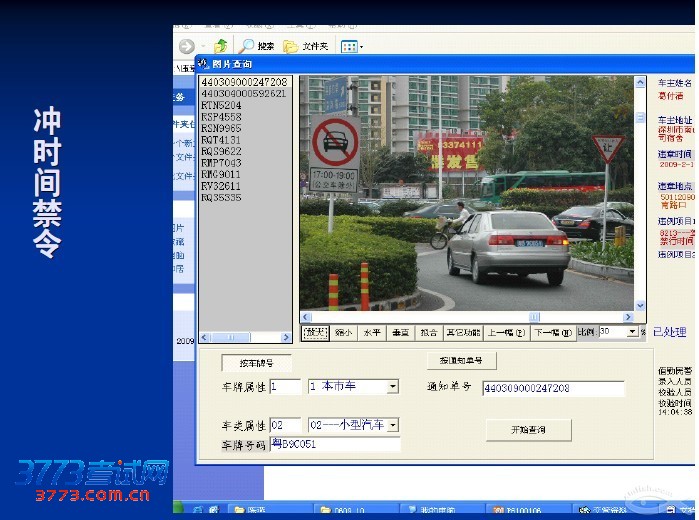Select plate RTN5204 in the list

pyautogui.click(x=221, y=104)
